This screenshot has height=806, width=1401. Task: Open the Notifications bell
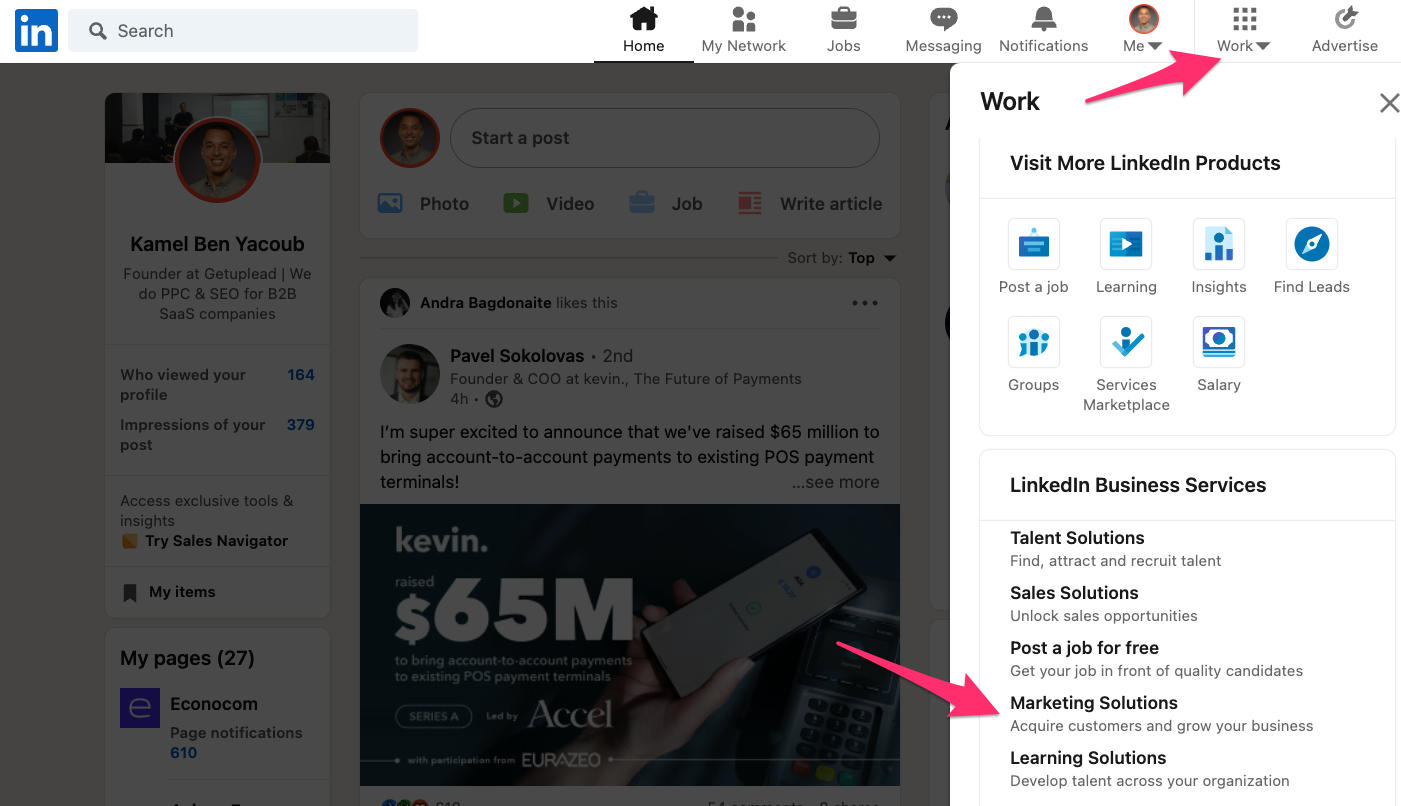[x=1044, y=19]
